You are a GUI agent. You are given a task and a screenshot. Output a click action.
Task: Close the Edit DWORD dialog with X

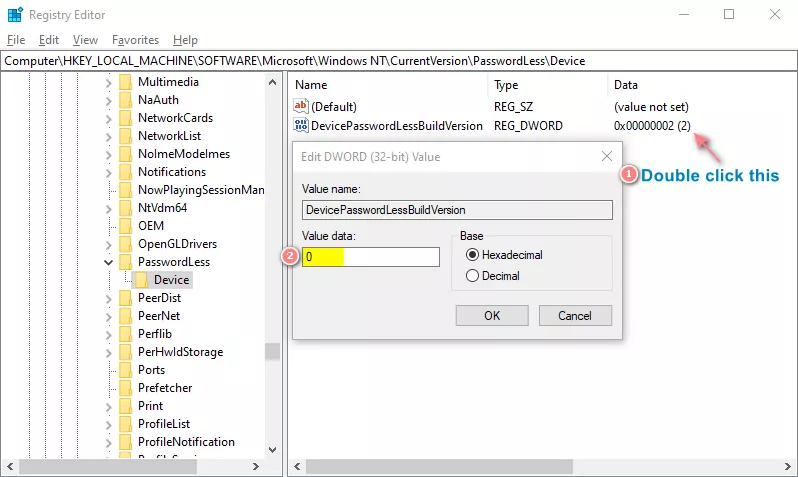(x=607, y=156)
